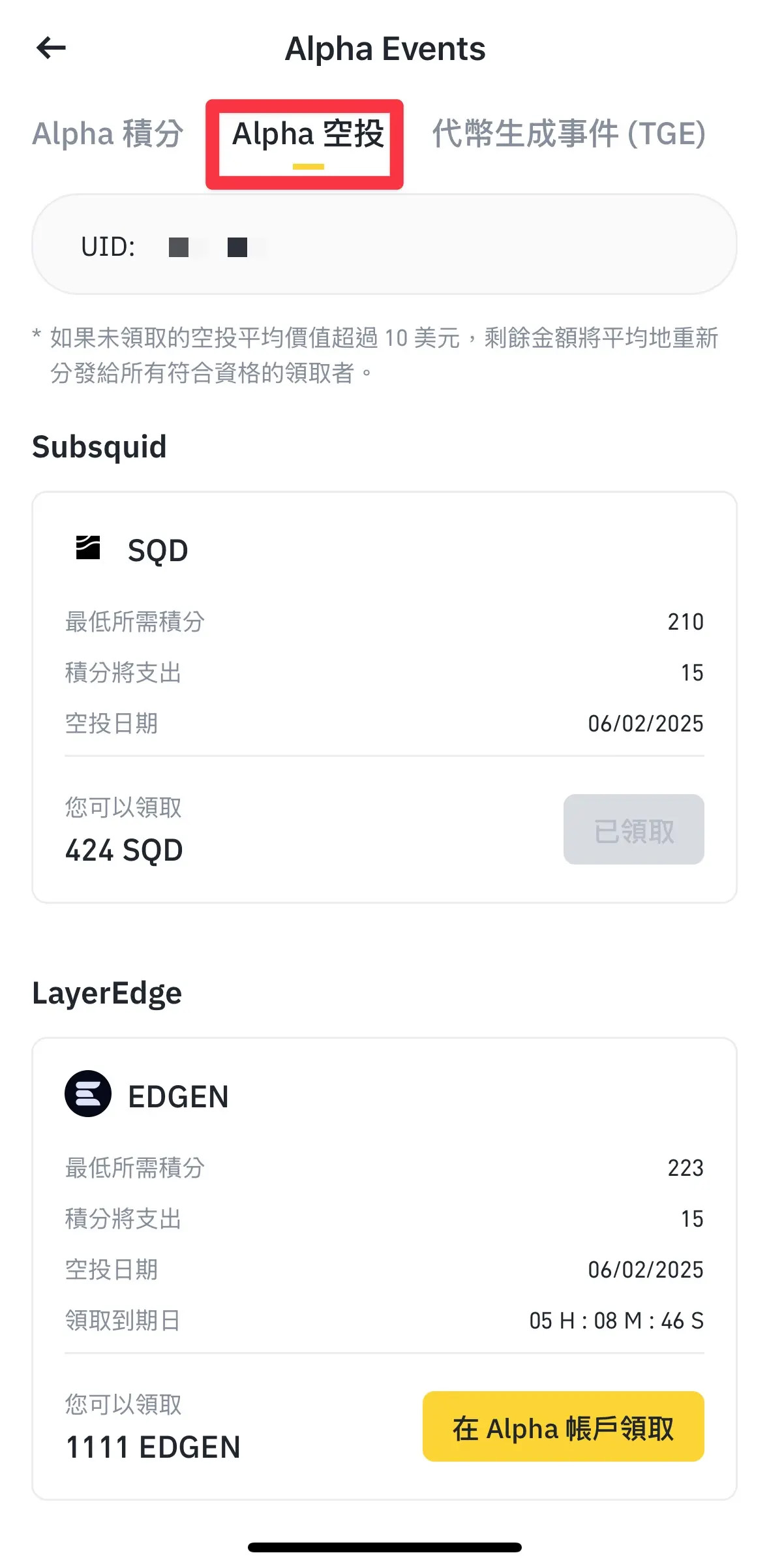This screenshot has height=1568, width=769.
Task: Click the 領取到期日 countdown timer
Action: coord(616,1321)
